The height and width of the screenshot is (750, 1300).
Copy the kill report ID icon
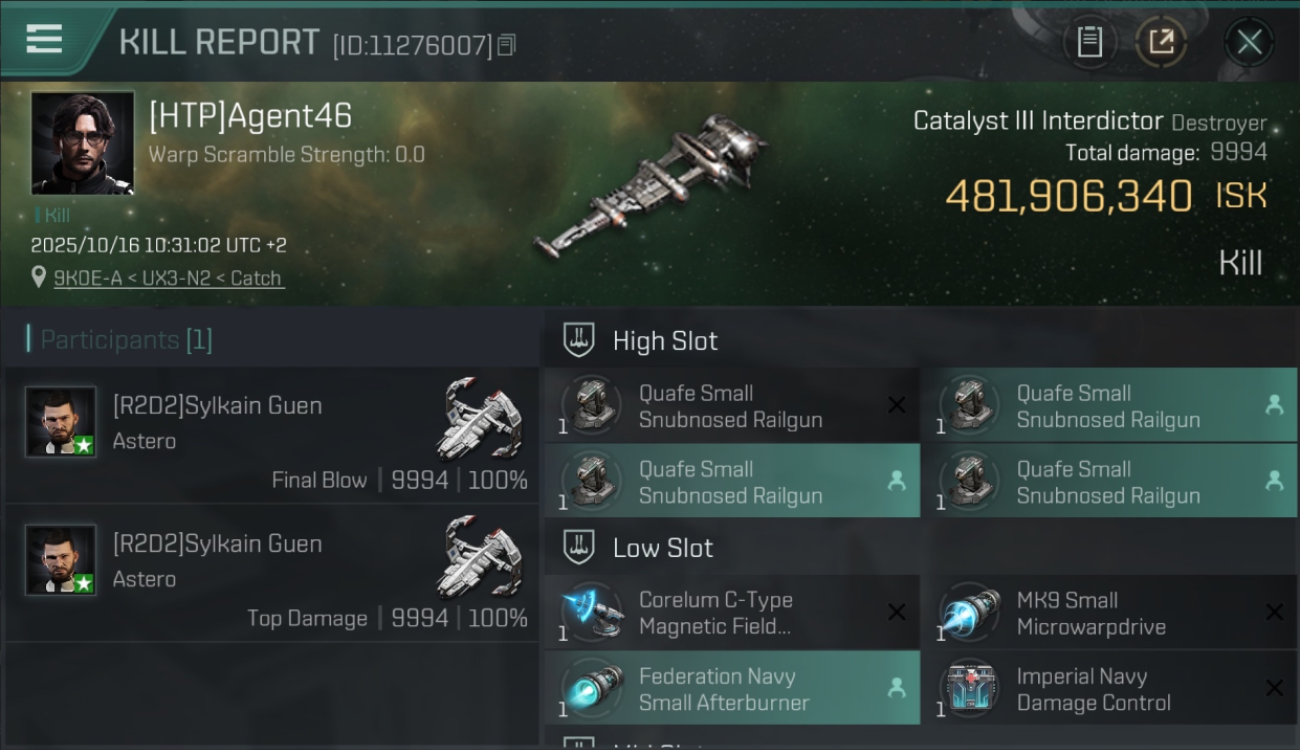[x=507, y=45]
